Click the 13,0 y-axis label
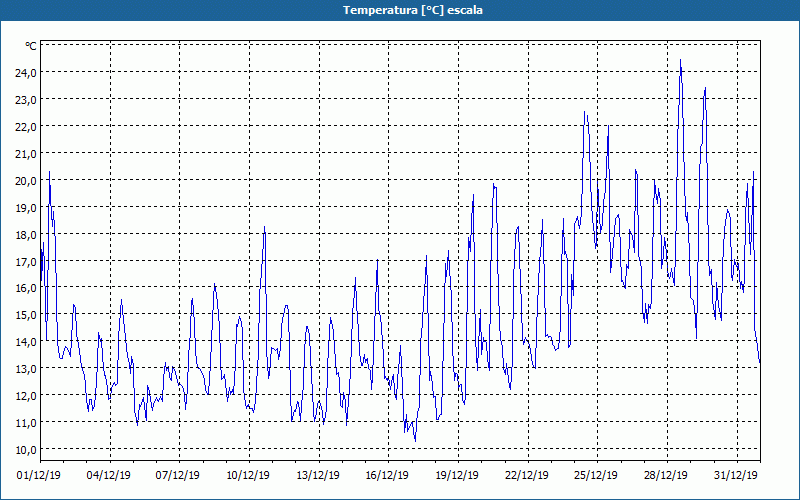Screen dimensions: 800x500 tap(27, 369)
